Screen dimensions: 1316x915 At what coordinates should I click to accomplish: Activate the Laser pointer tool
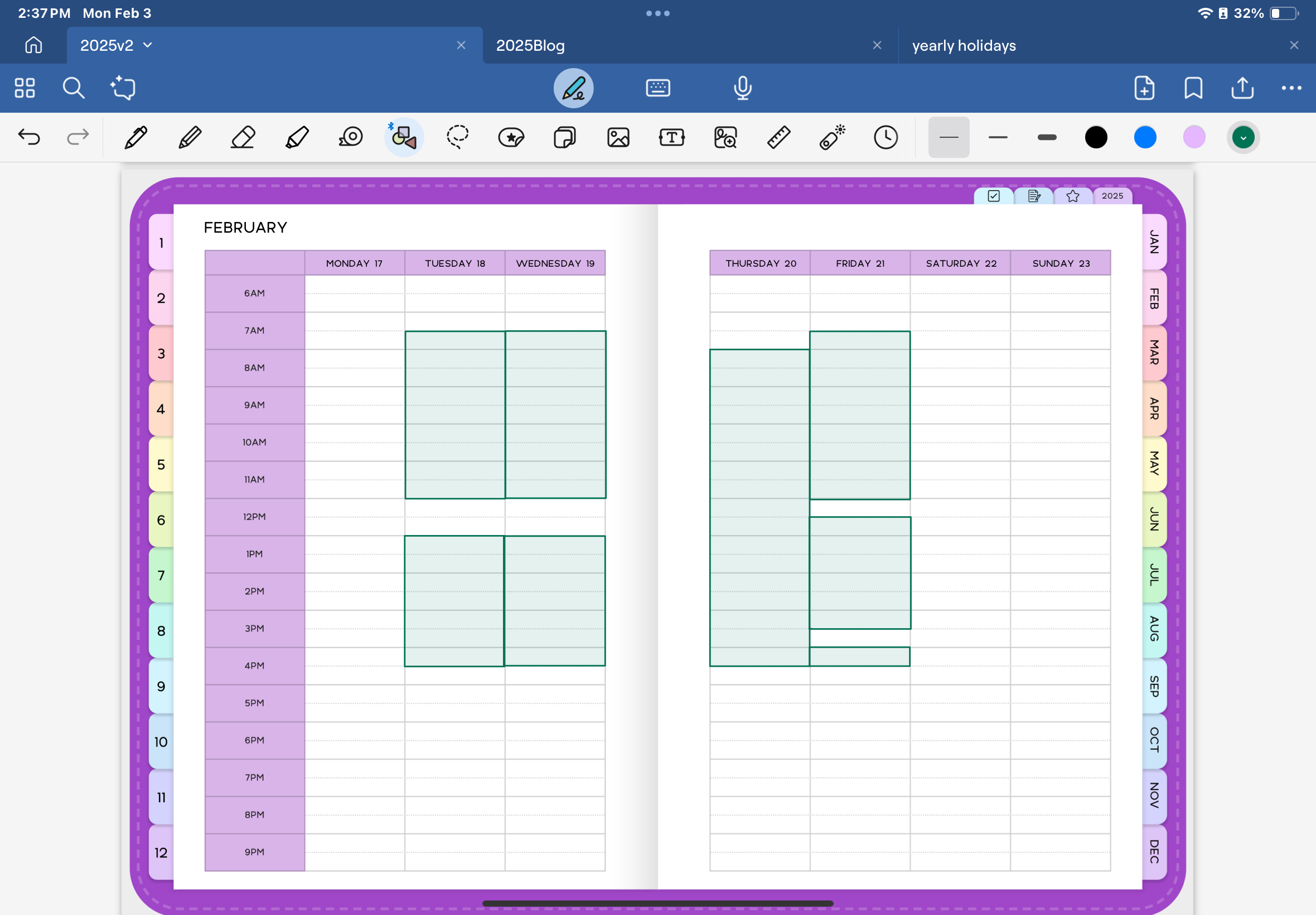(x=833, y=138)
